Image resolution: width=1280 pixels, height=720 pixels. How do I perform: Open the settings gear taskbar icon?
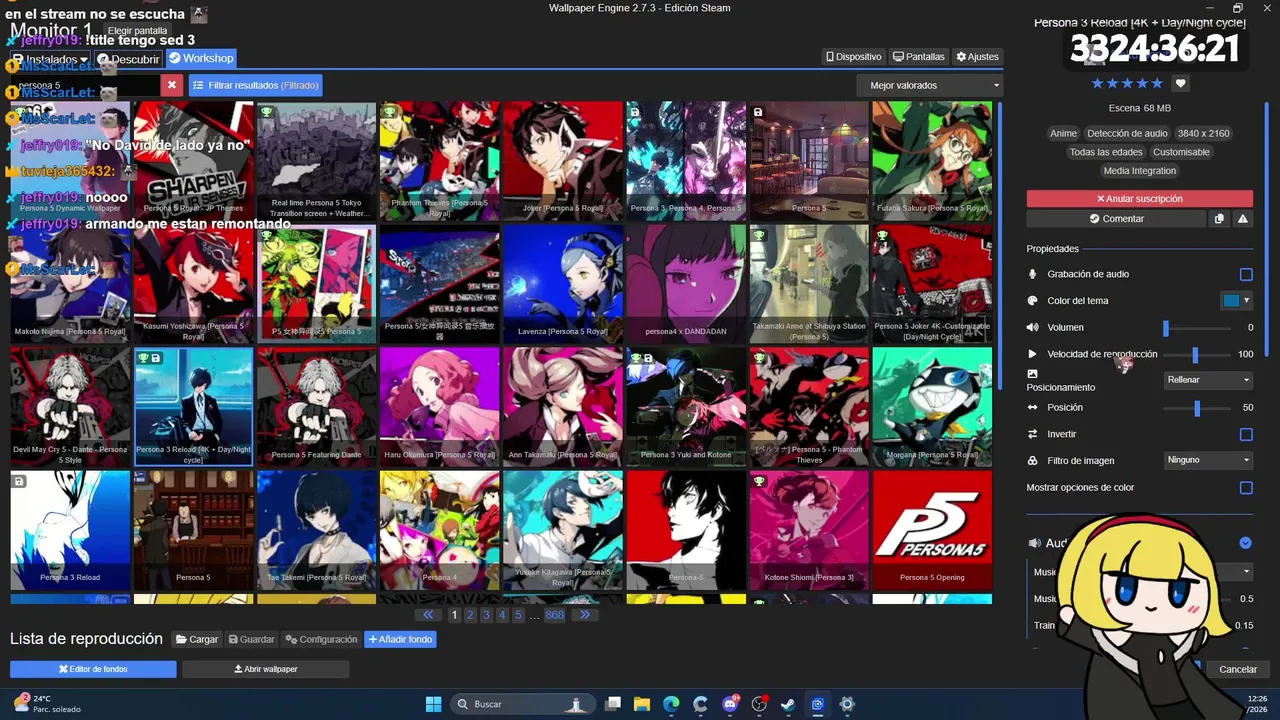pyautogui.click(x=847, y=704)
